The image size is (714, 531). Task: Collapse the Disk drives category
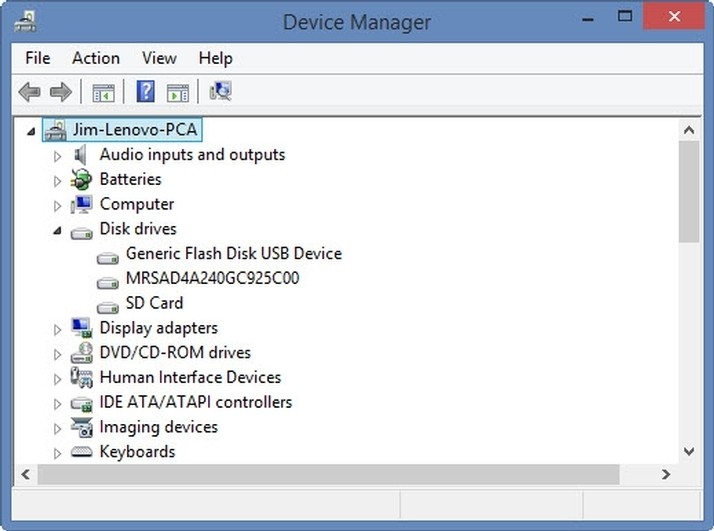pos(57,231)
